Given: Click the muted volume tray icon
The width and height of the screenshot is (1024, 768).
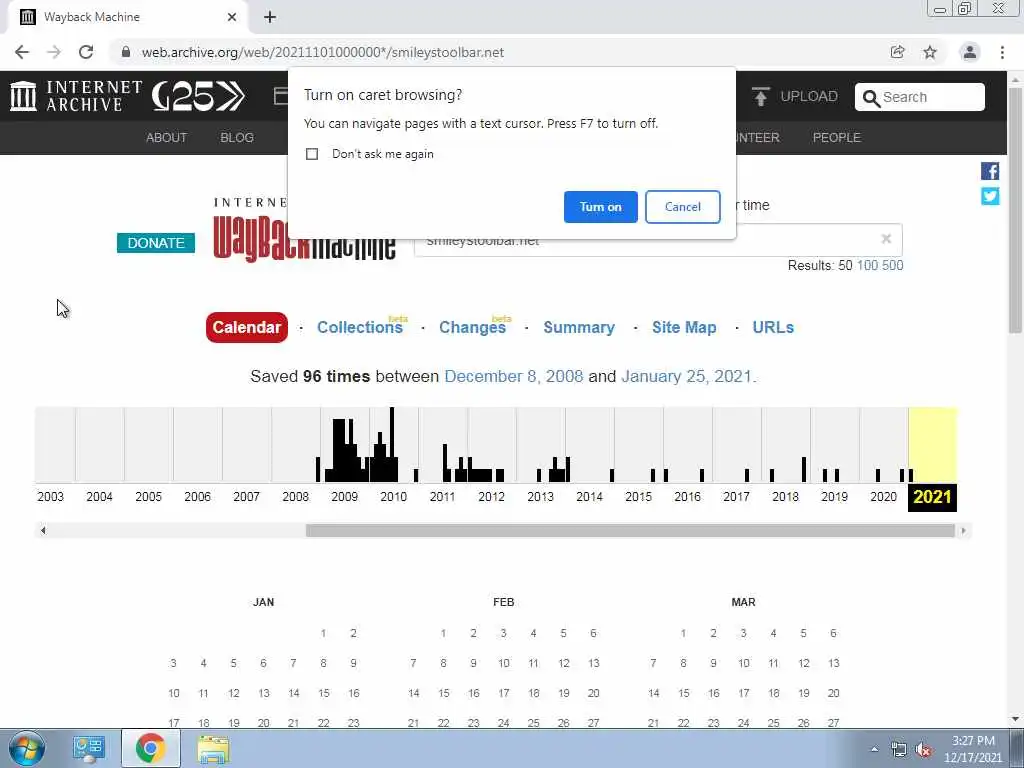Looking at the screenshot, I should pos(924,750).
